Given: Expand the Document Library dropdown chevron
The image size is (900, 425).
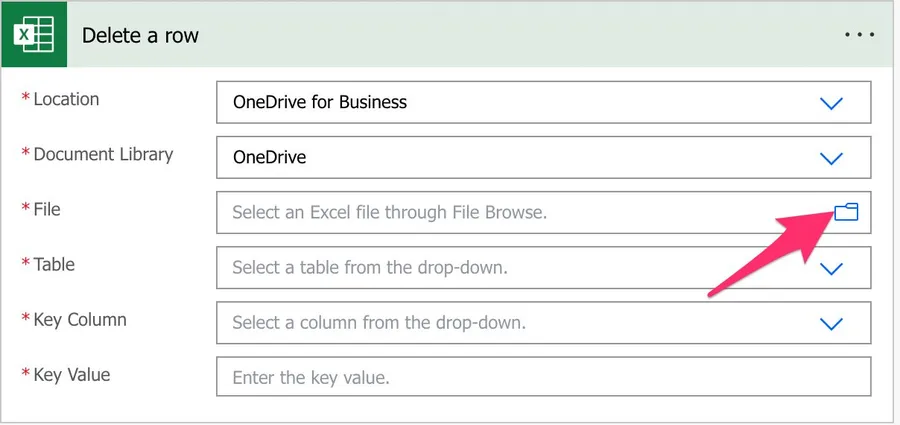Looking at the screenshot, I should 831,158.
